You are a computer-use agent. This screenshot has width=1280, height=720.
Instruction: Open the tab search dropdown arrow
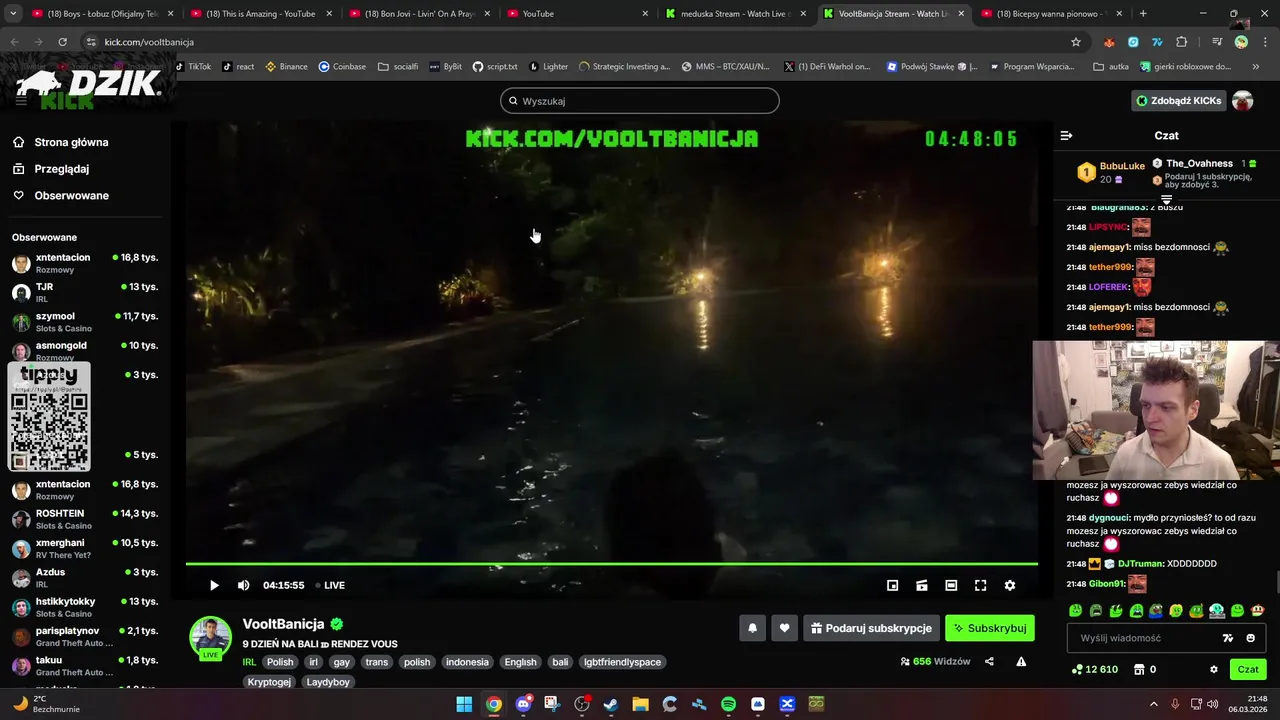click(13, 14)
